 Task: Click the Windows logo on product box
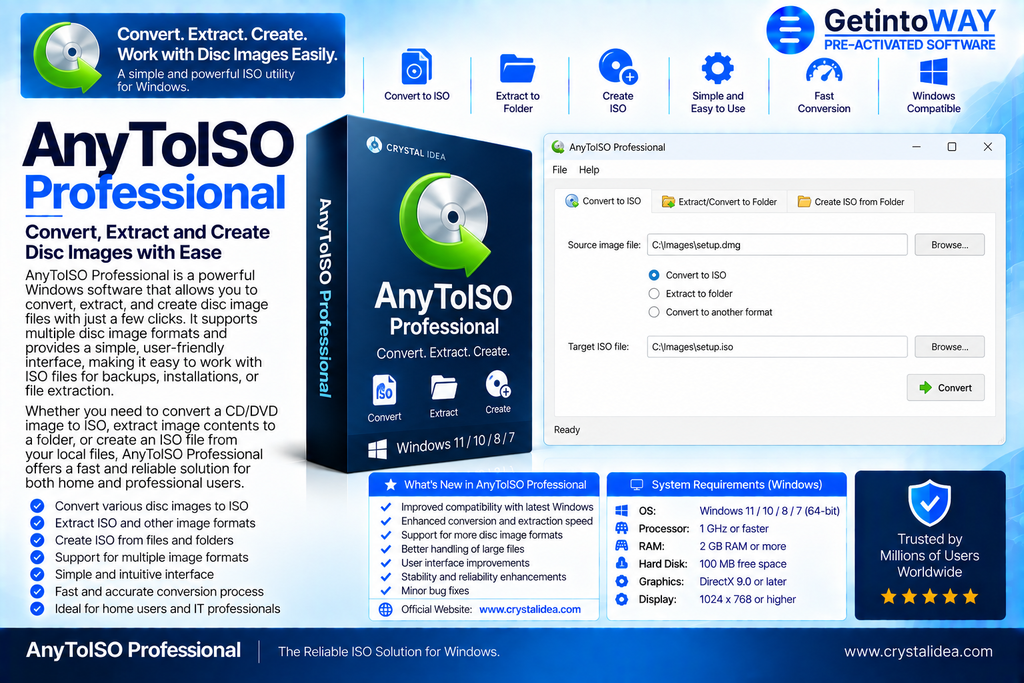pos(377,449)
